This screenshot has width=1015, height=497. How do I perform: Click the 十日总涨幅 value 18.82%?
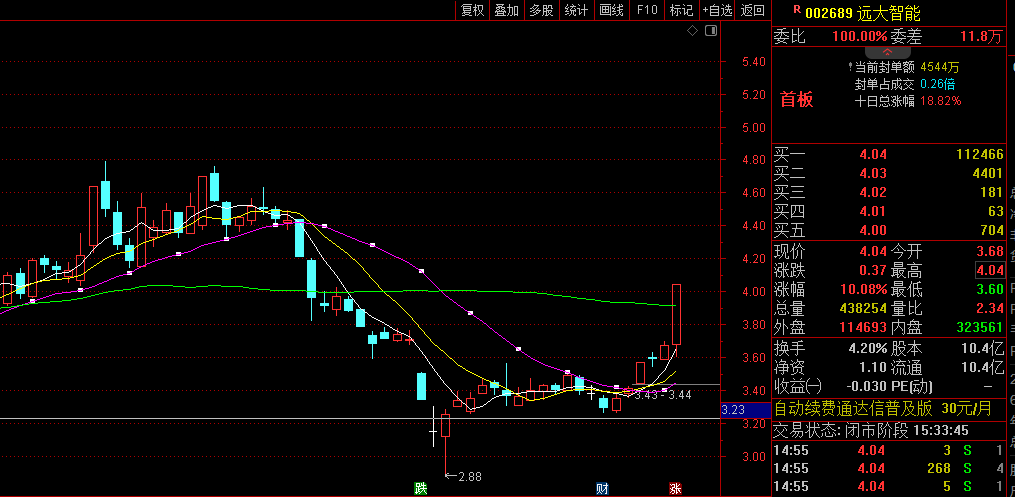pos(941,101)
